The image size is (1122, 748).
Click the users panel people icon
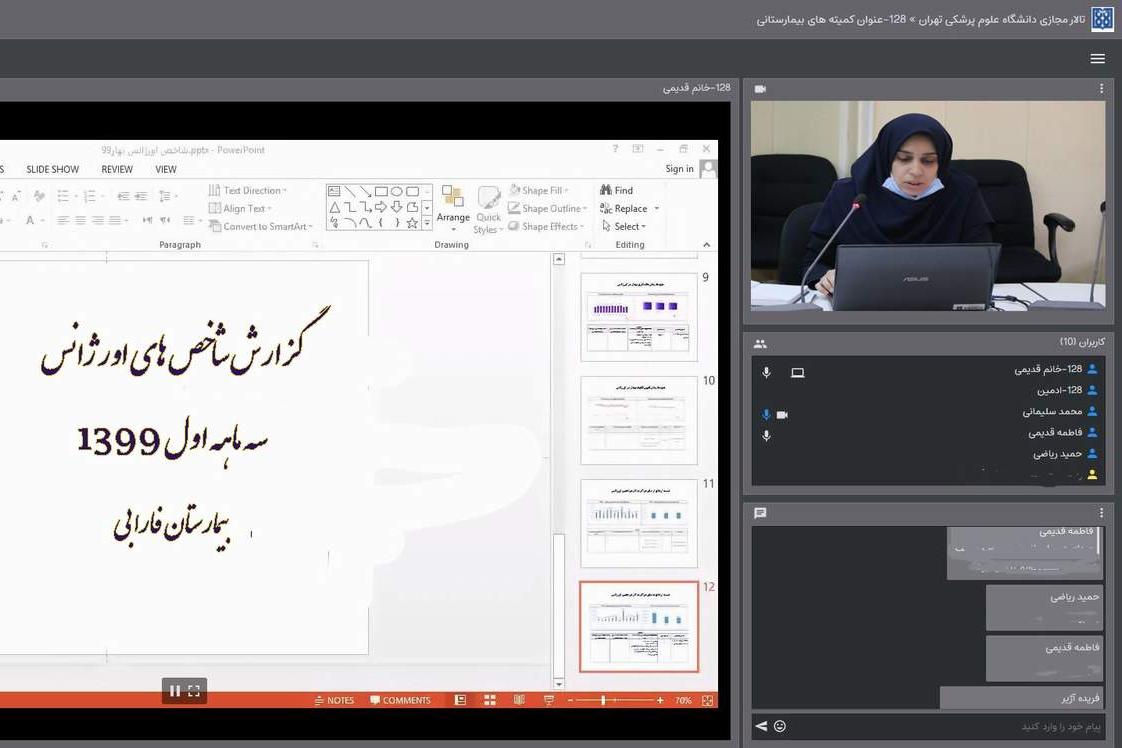(760, 343)
